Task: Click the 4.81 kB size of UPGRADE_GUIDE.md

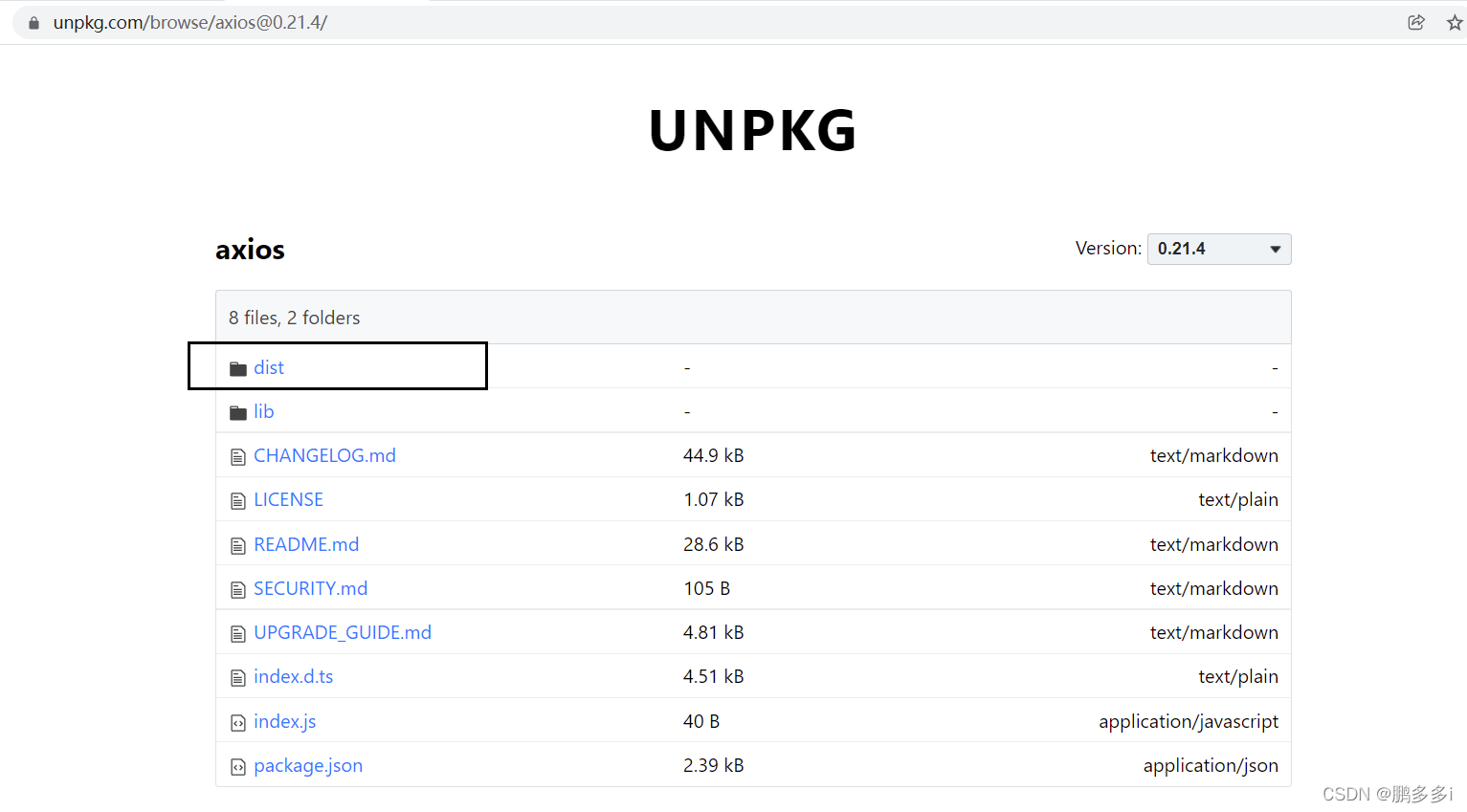Action: coord(714,632)
